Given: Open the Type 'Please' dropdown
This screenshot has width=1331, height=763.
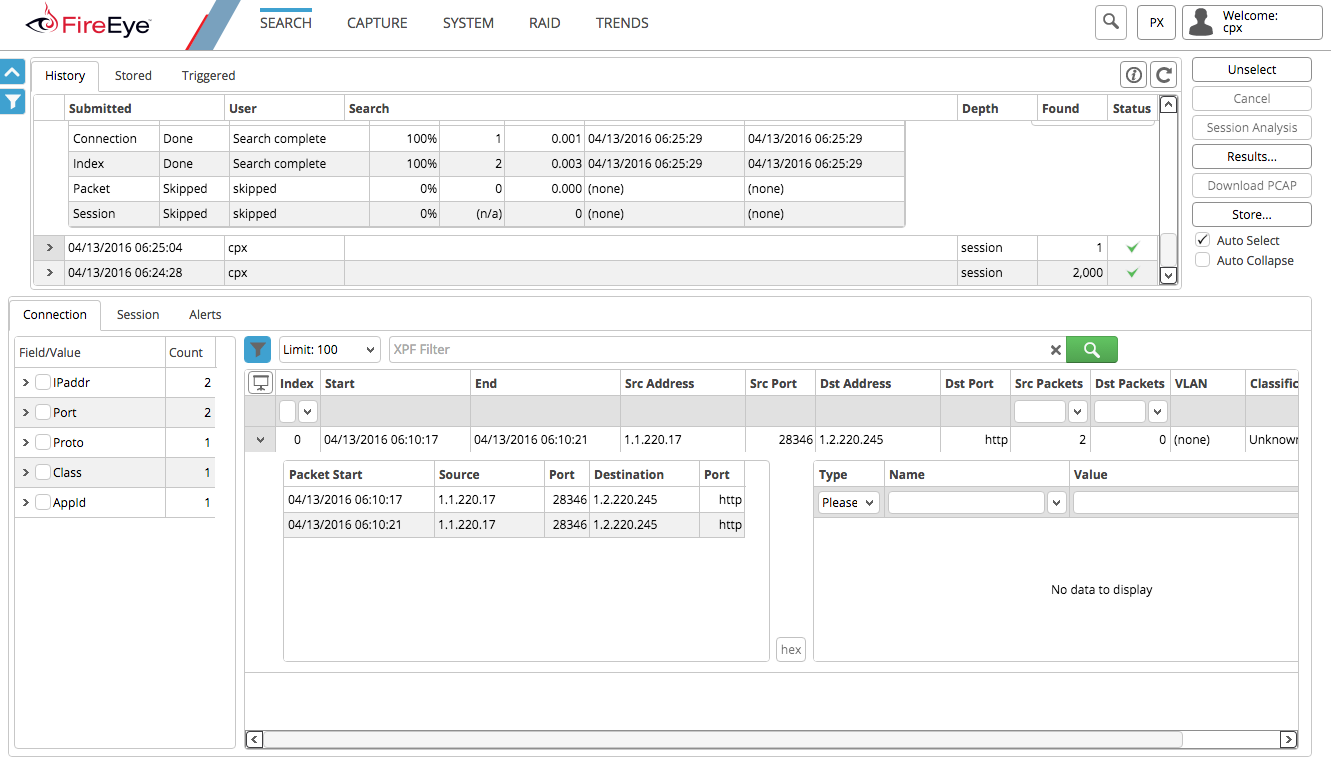Looking at the screenshot, I should (x=849, y=503).
